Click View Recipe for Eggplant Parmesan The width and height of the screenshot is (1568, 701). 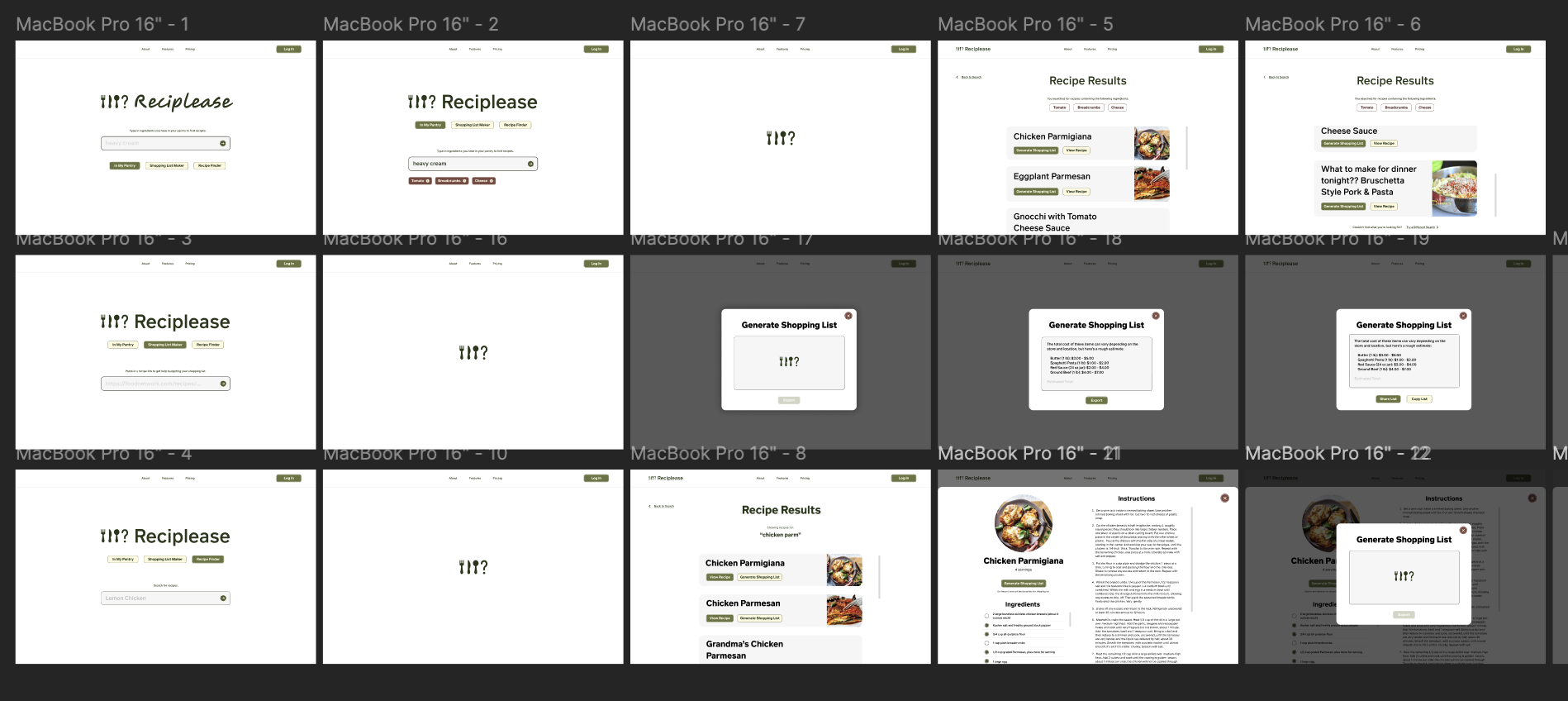click(x=1076, y=191)
